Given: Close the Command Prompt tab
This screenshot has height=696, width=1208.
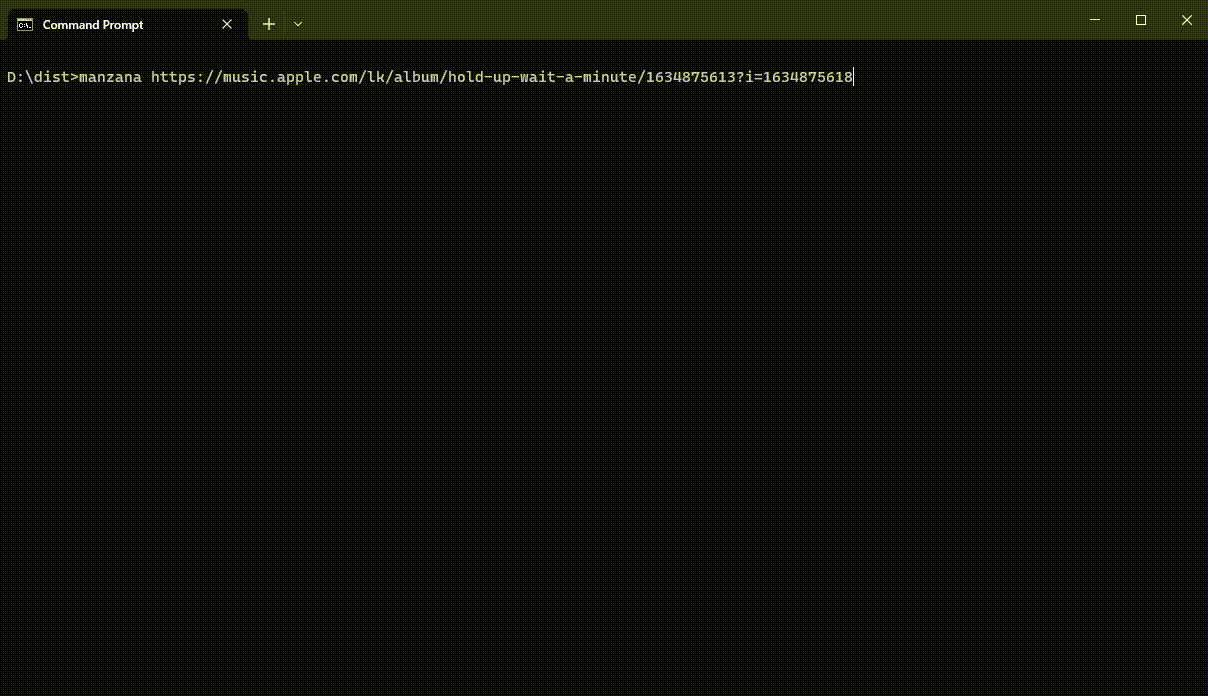Looking at the screenshot, I should tap(227, 25).
